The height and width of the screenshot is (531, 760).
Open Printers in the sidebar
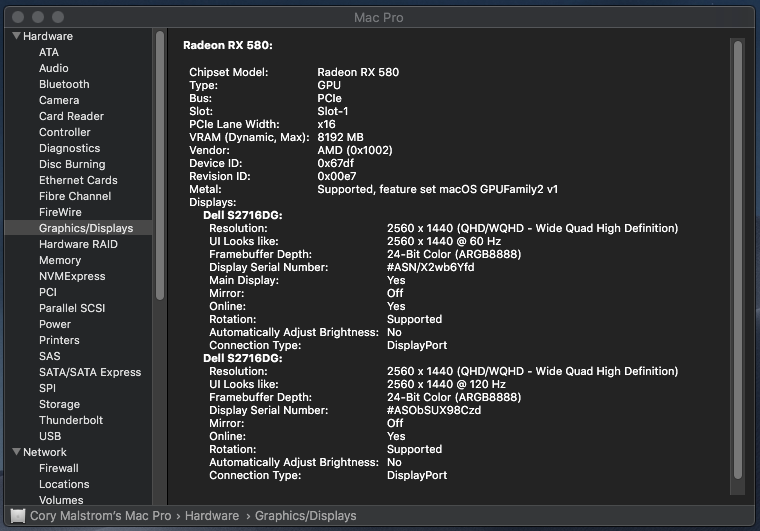pos(59,340)
